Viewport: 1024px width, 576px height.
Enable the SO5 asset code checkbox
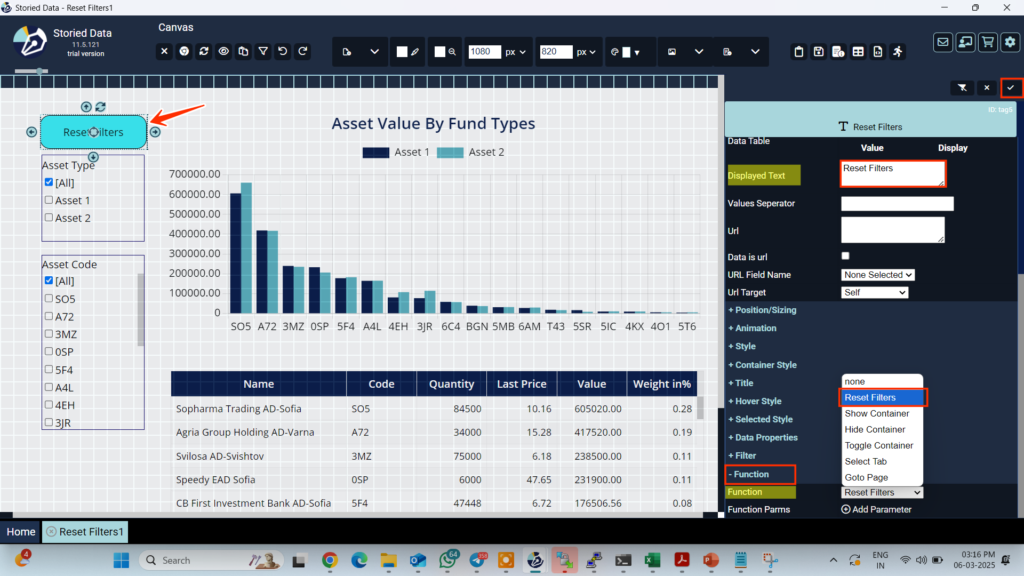click(x=49, y=298)
